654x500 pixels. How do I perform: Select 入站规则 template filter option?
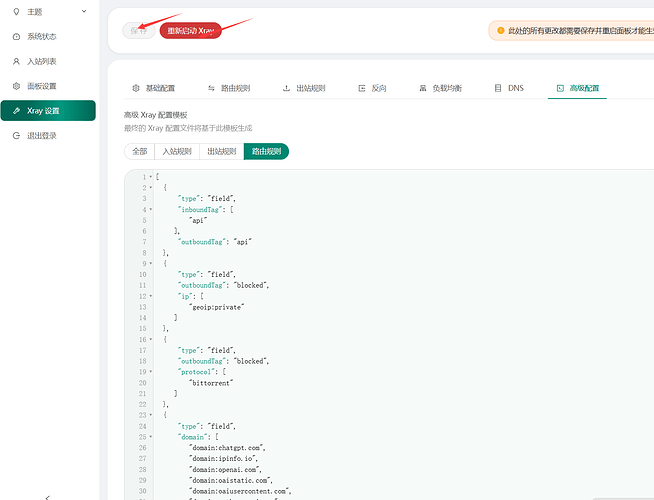coord(177,151)
